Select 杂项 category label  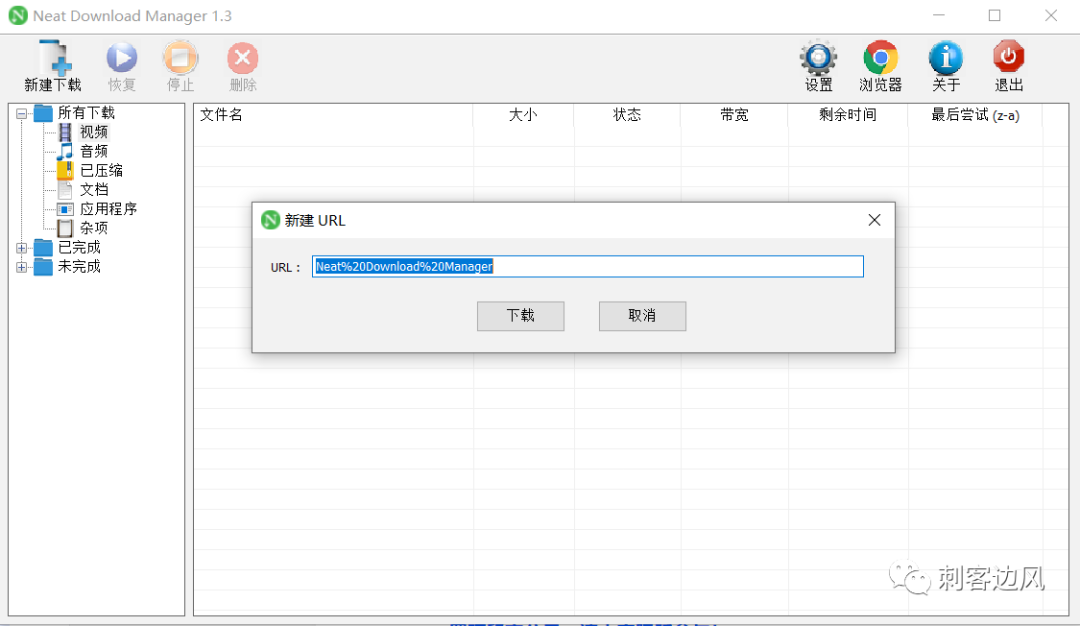(94, 228)
